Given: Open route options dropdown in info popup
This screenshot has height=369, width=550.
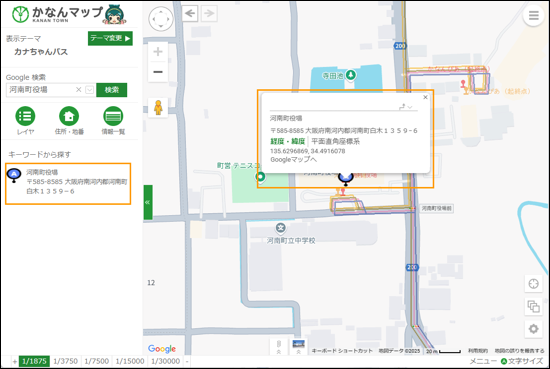Looking at the screenshot, I should pyautogui.click(x=405, y=106).
